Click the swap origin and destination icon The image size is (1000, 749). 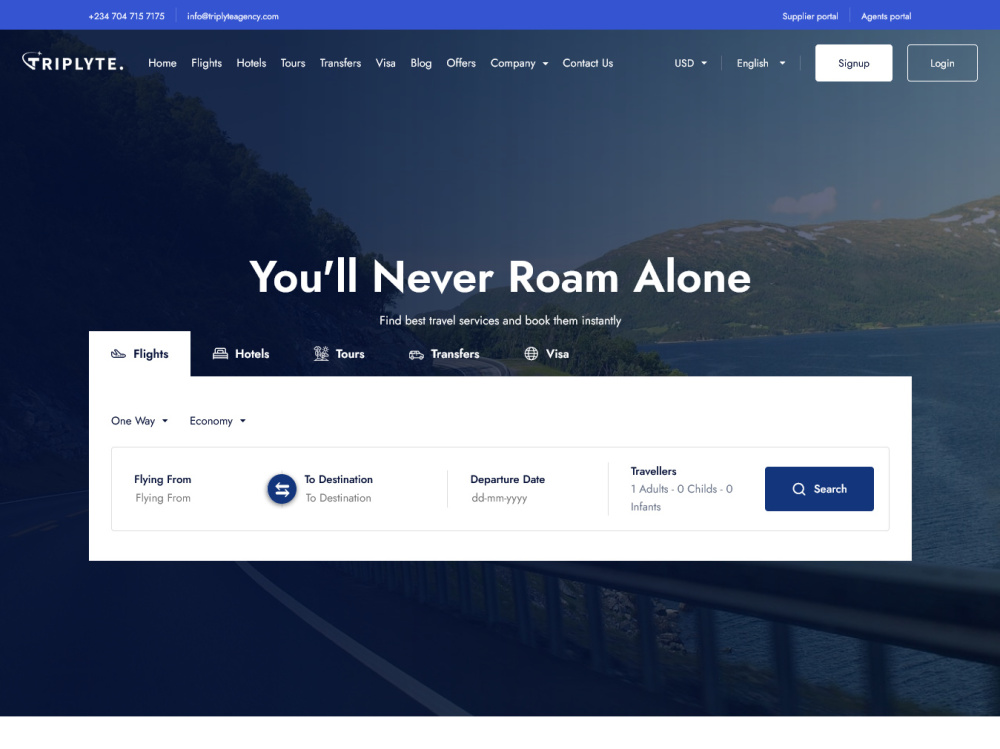point(282,489)
